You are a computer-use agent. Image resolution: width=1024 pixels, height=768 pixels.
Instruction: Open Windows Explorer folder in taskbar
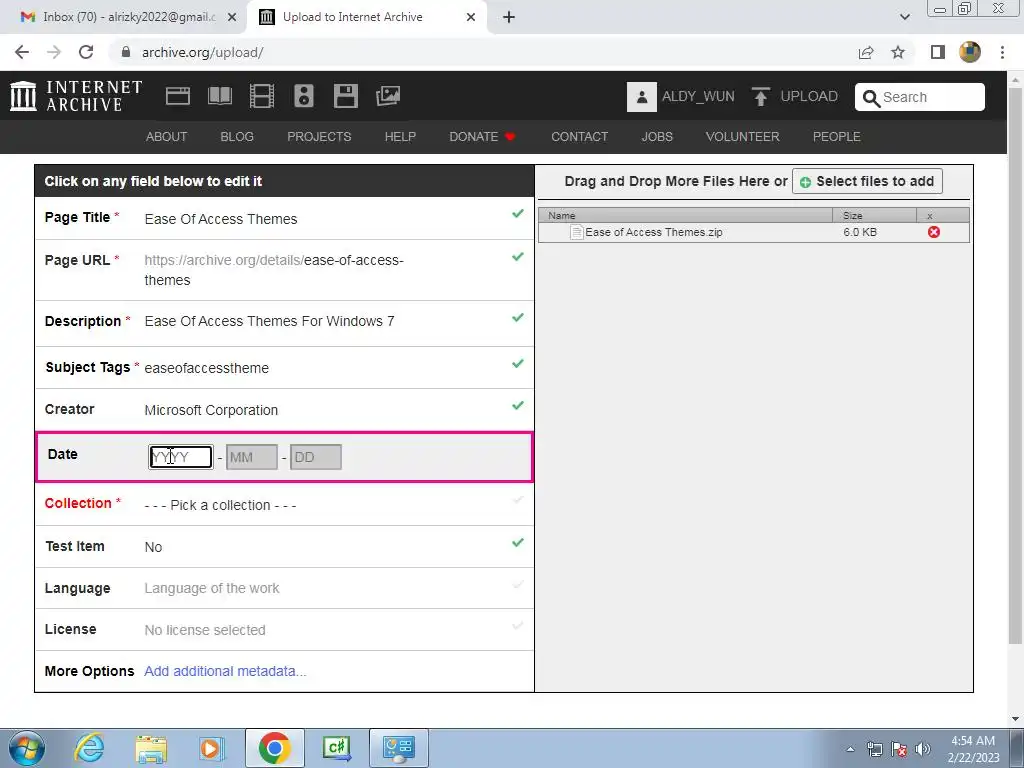(151, 748)
